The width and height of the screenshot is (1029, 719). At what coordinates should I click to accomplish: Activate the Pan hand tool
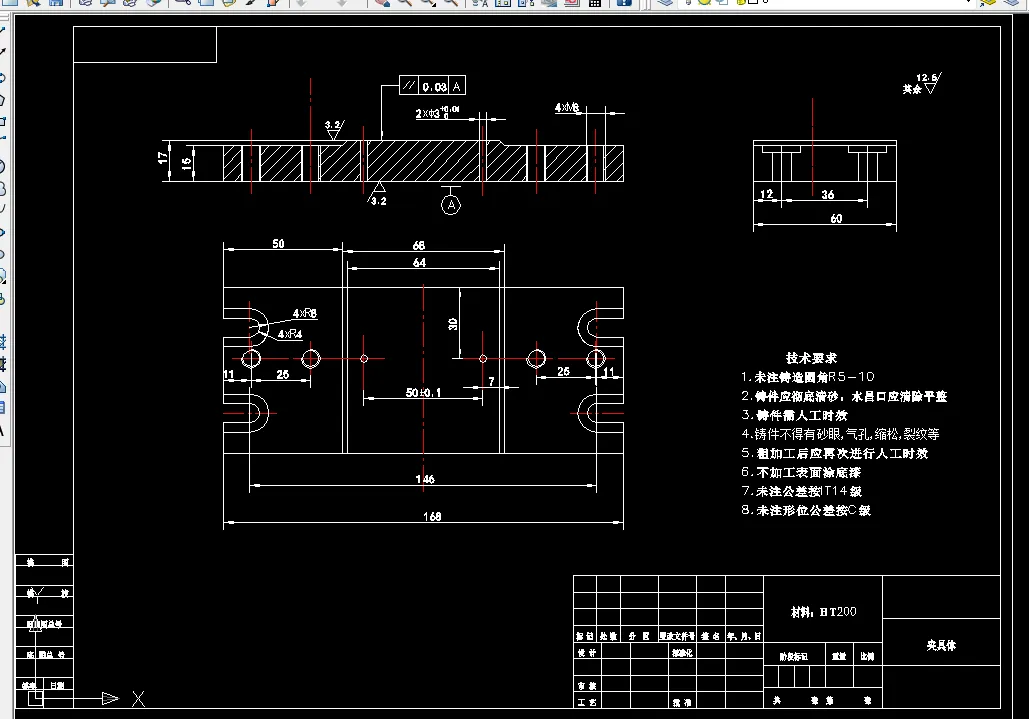(x=383, y=3)
